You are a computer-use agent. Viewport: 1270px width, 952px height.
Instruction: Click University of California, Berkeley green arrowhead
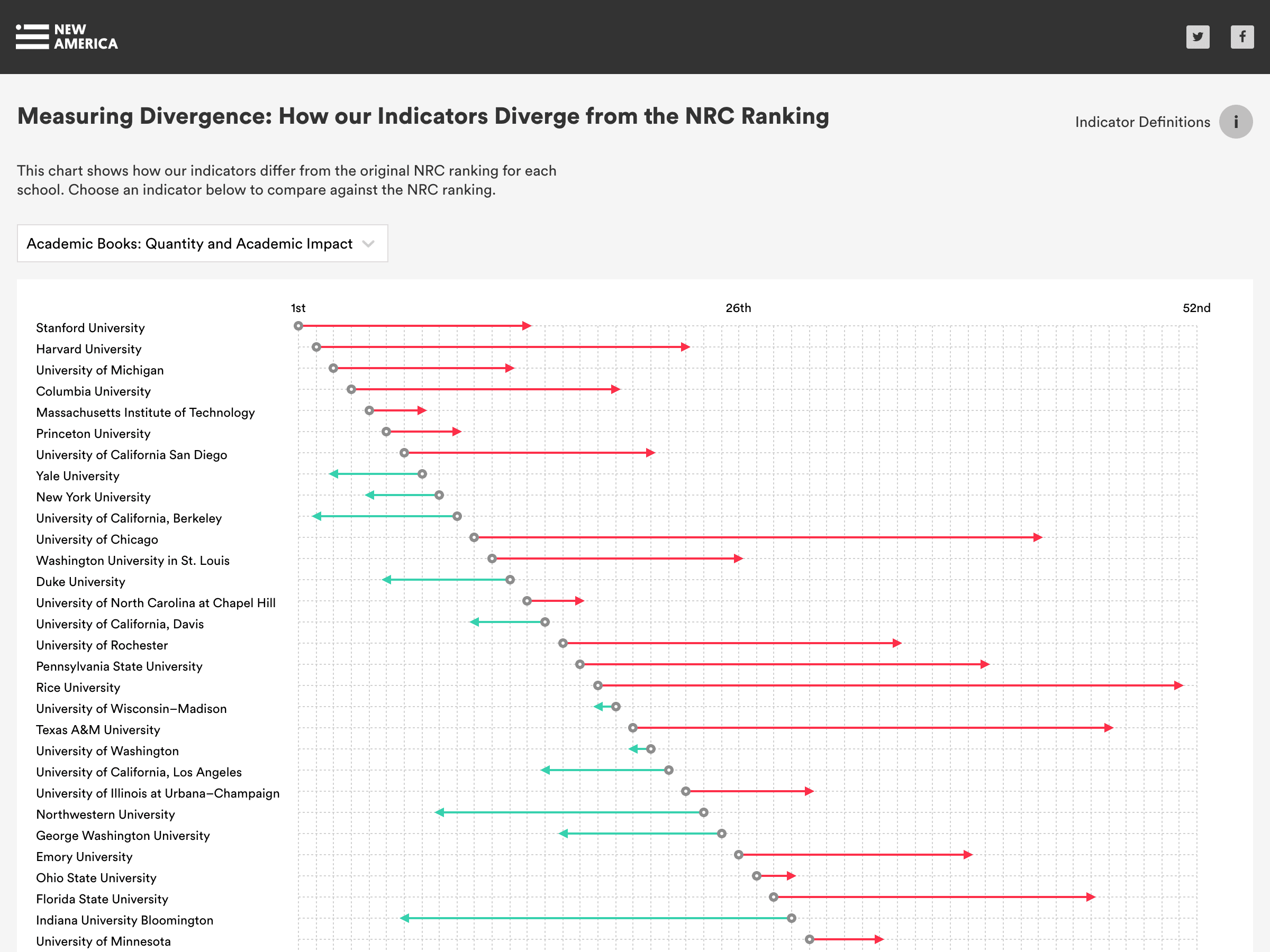316,516
